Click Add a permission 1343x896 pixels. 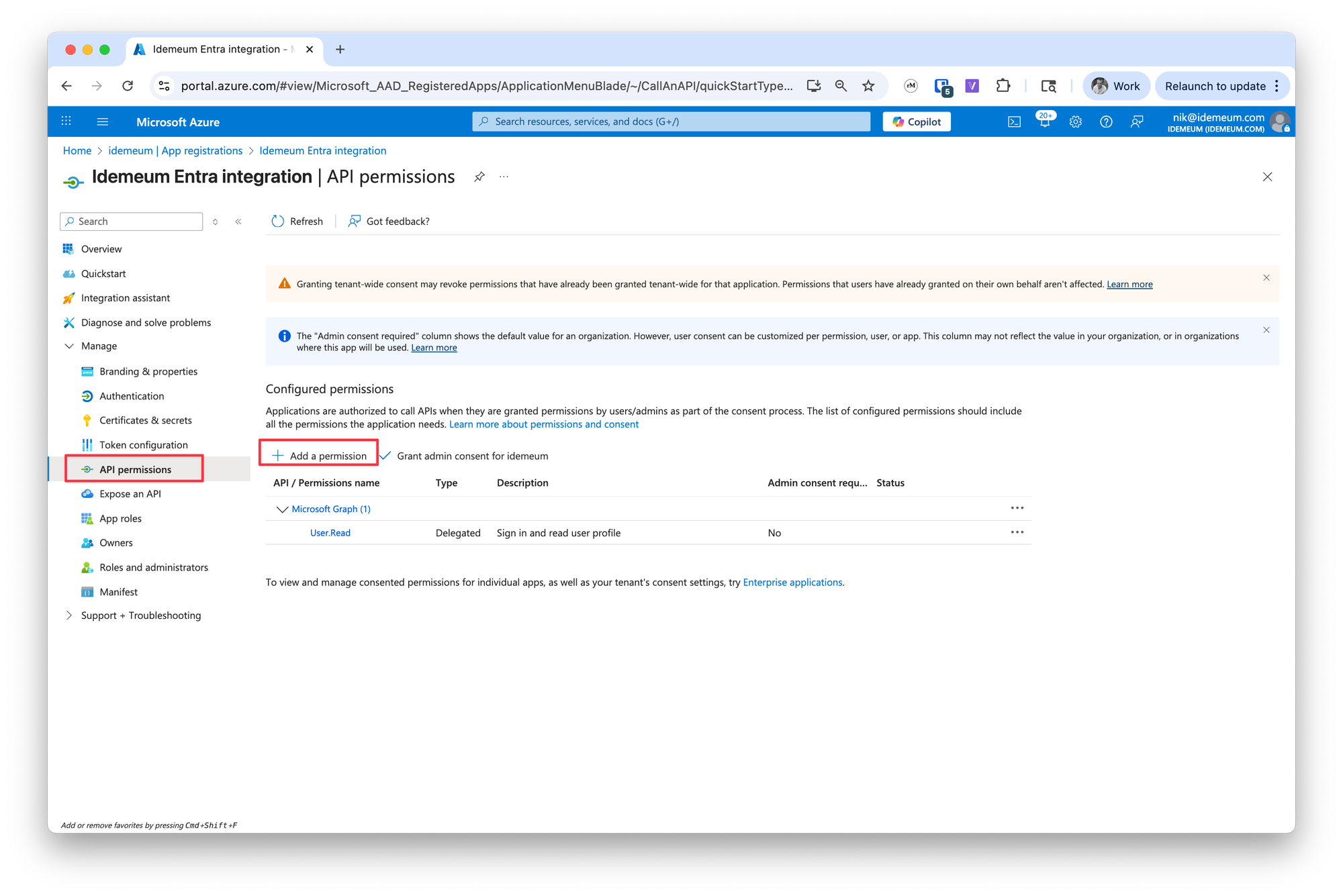tap(319, 456)
